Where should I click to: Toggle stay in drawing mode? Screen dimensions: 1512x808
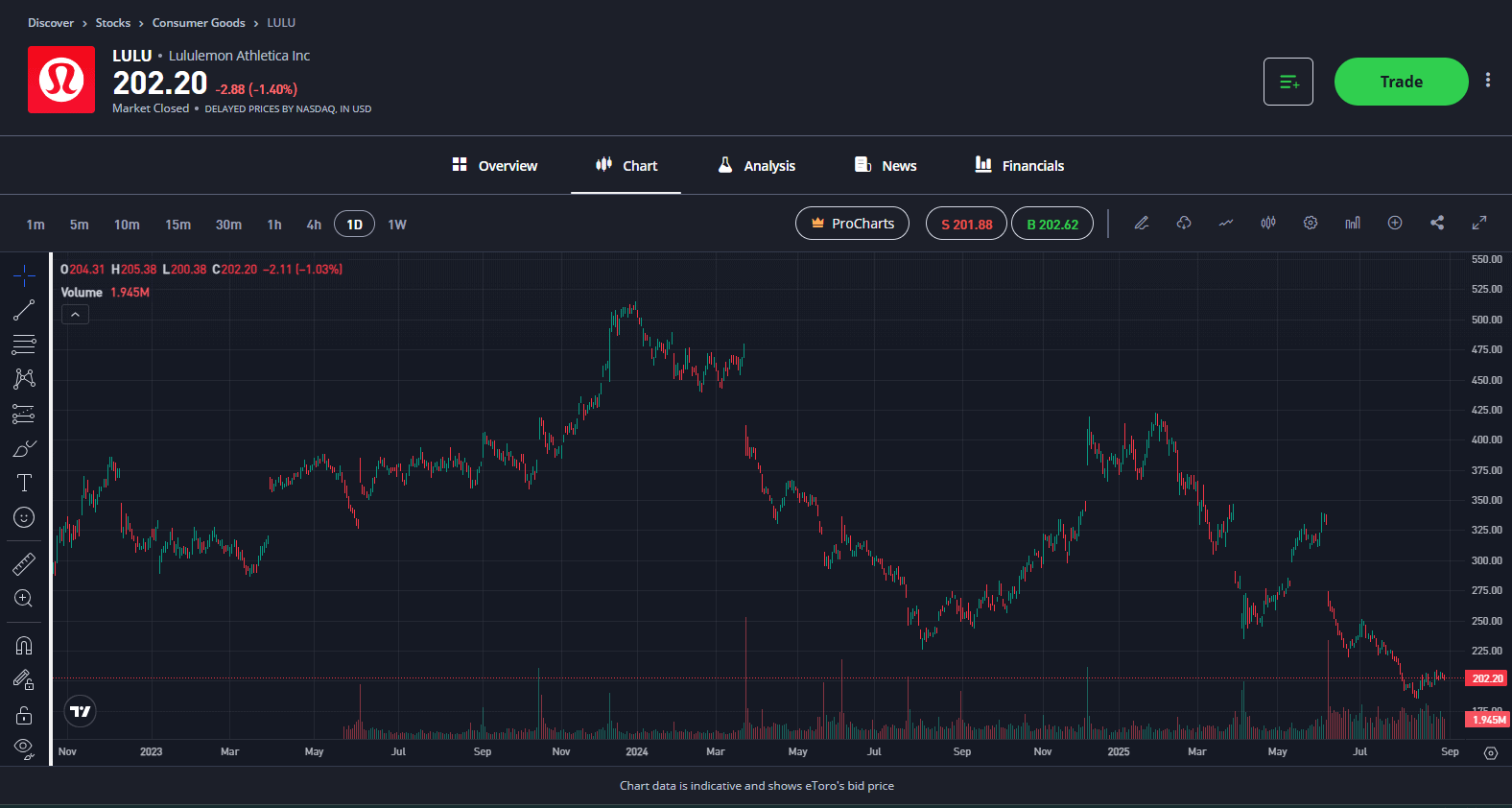[24, 679]
